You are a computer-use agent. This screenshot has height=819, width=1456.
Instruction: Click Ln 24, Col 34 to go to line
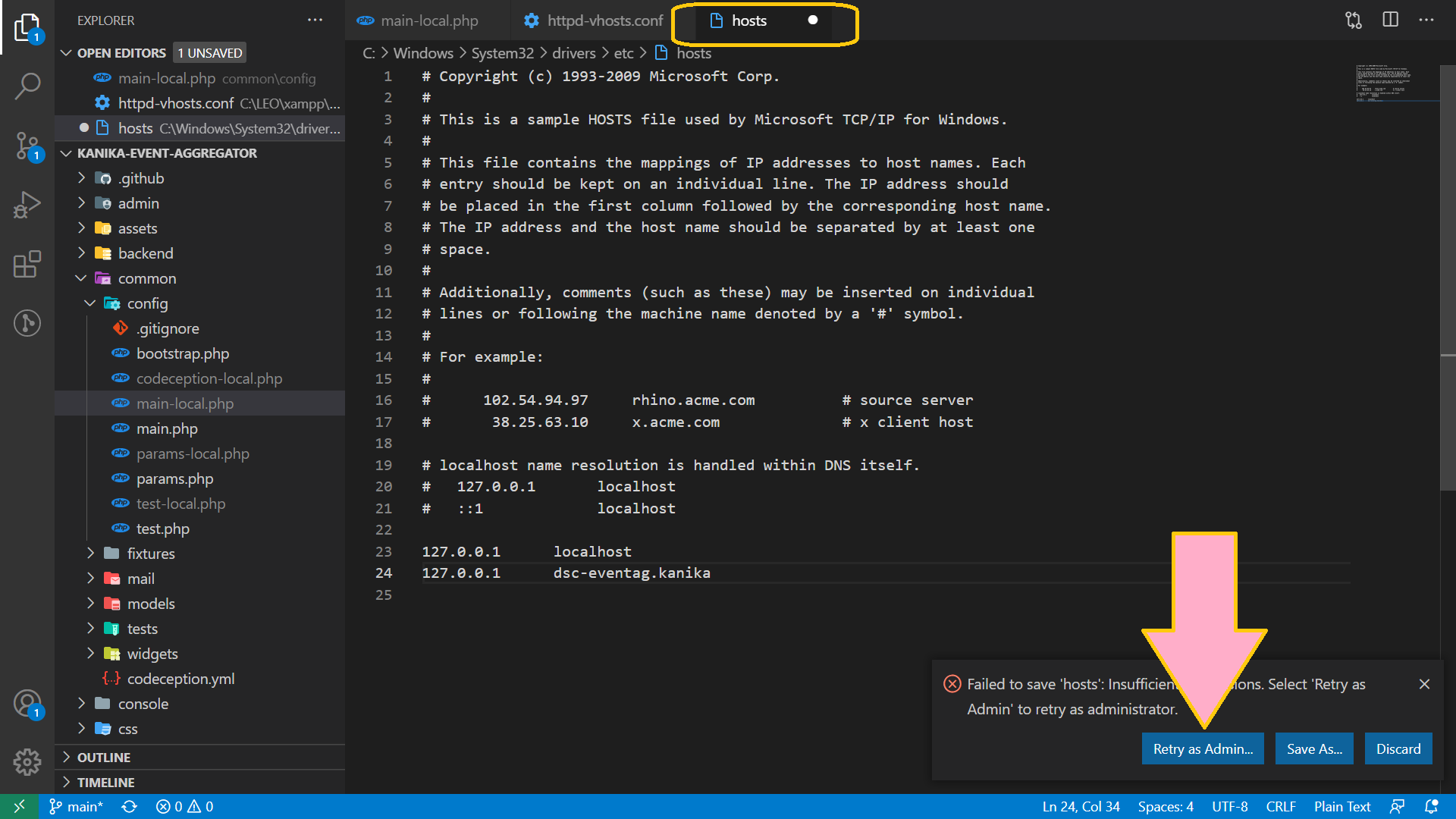click(x=1081, y=806)
